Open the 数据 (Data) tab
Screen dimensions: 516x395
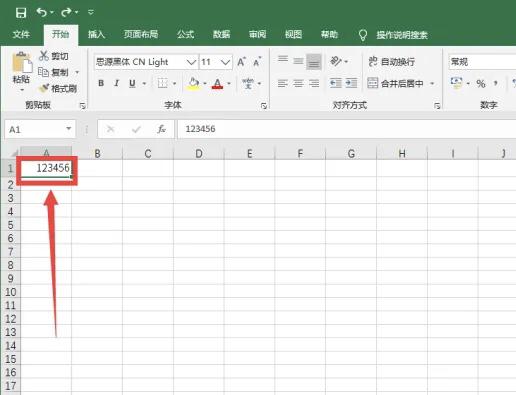222,34
